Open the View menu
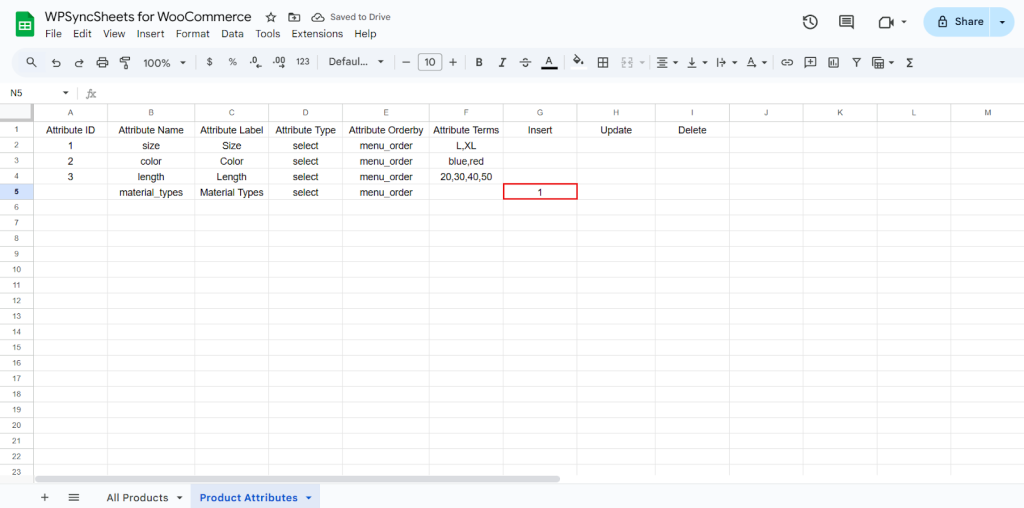 click(x=114, y=34)
